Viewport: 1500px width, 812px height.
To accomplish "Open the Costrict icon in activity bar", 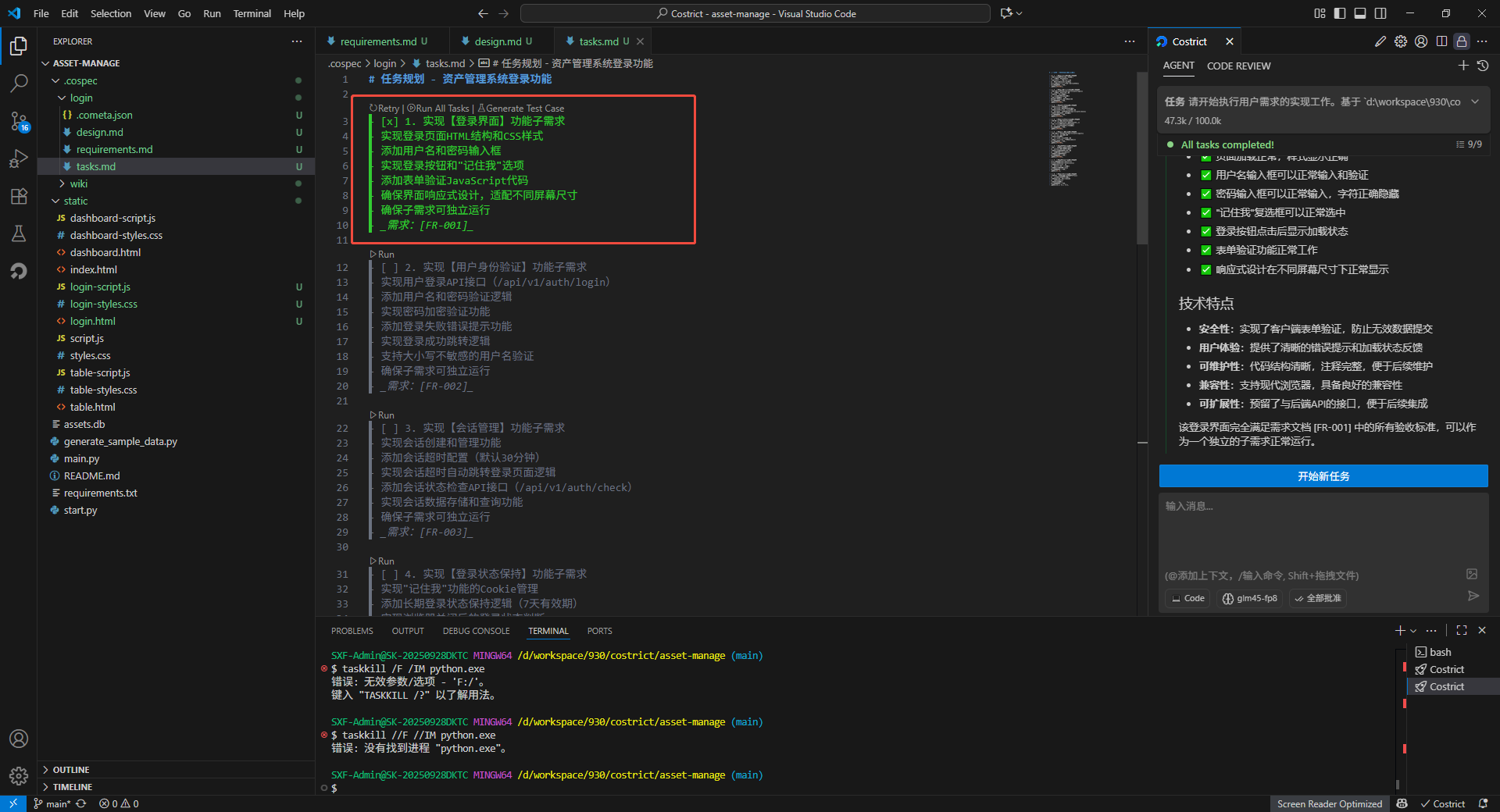I will [x=19, y=271].
